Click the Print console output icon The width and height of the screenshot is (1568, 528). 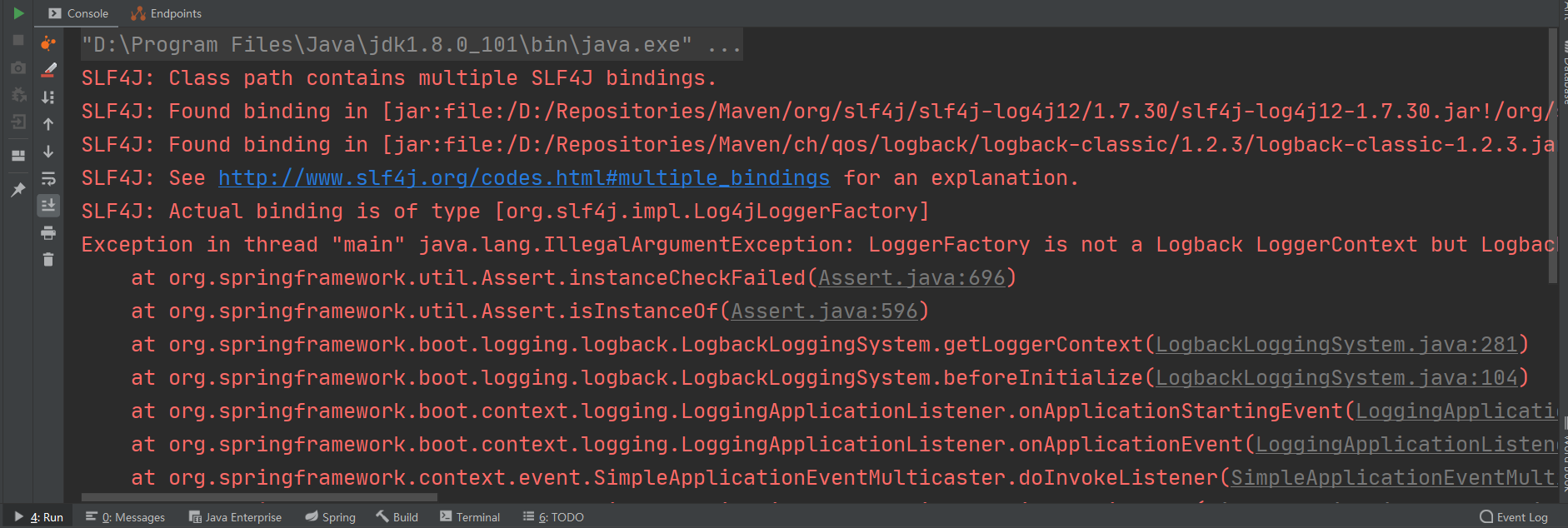[x=48, y=232]
